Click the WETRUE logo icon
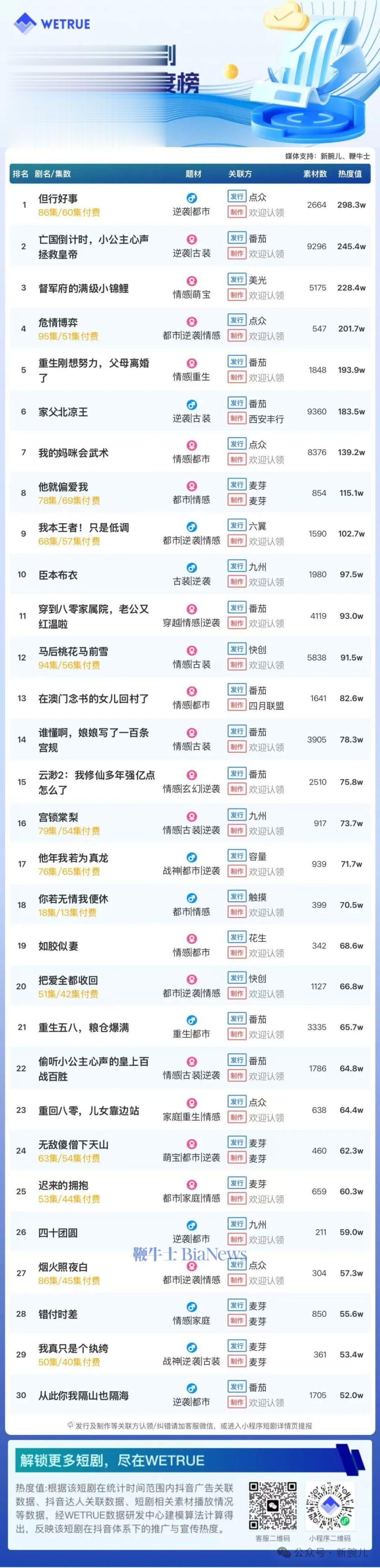The height and width of the screenshot is (1568, 380). click(x=25, y=24)
